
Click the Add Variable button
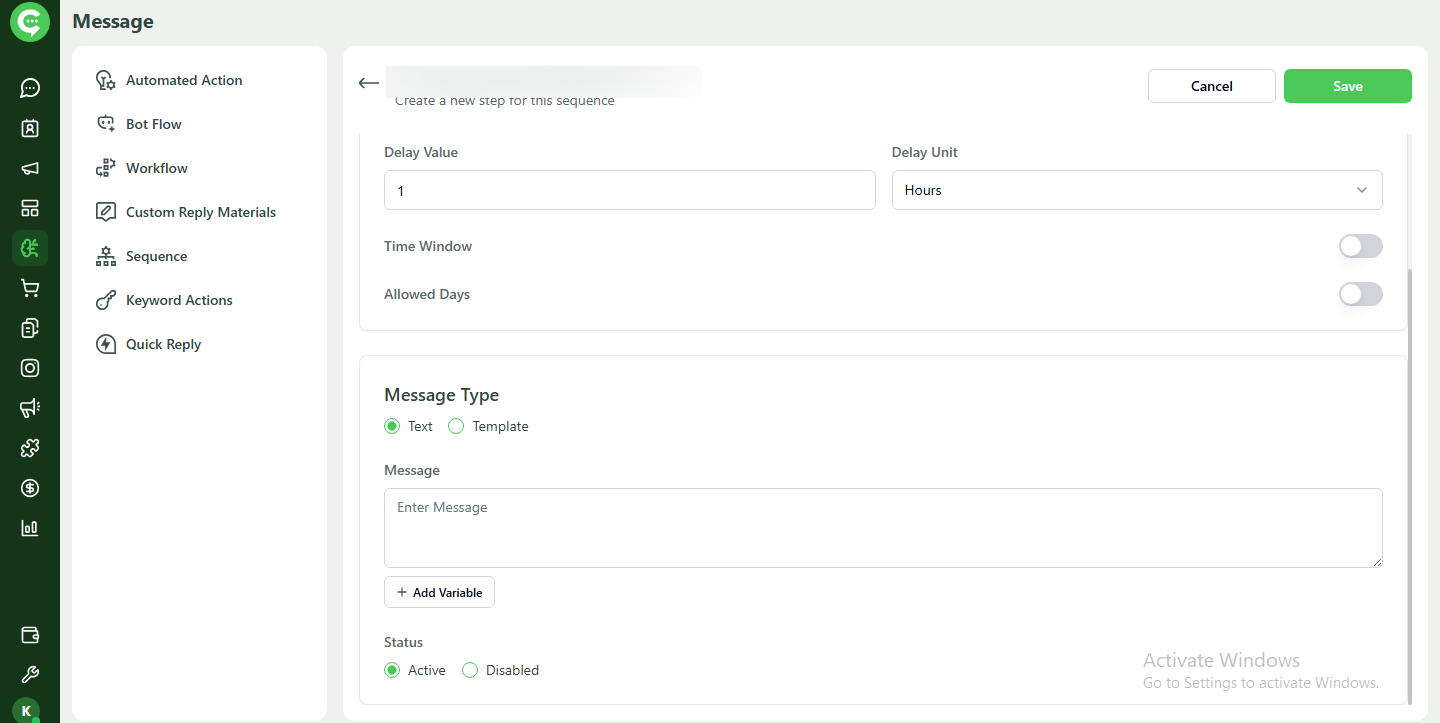[x=439, y=592]
